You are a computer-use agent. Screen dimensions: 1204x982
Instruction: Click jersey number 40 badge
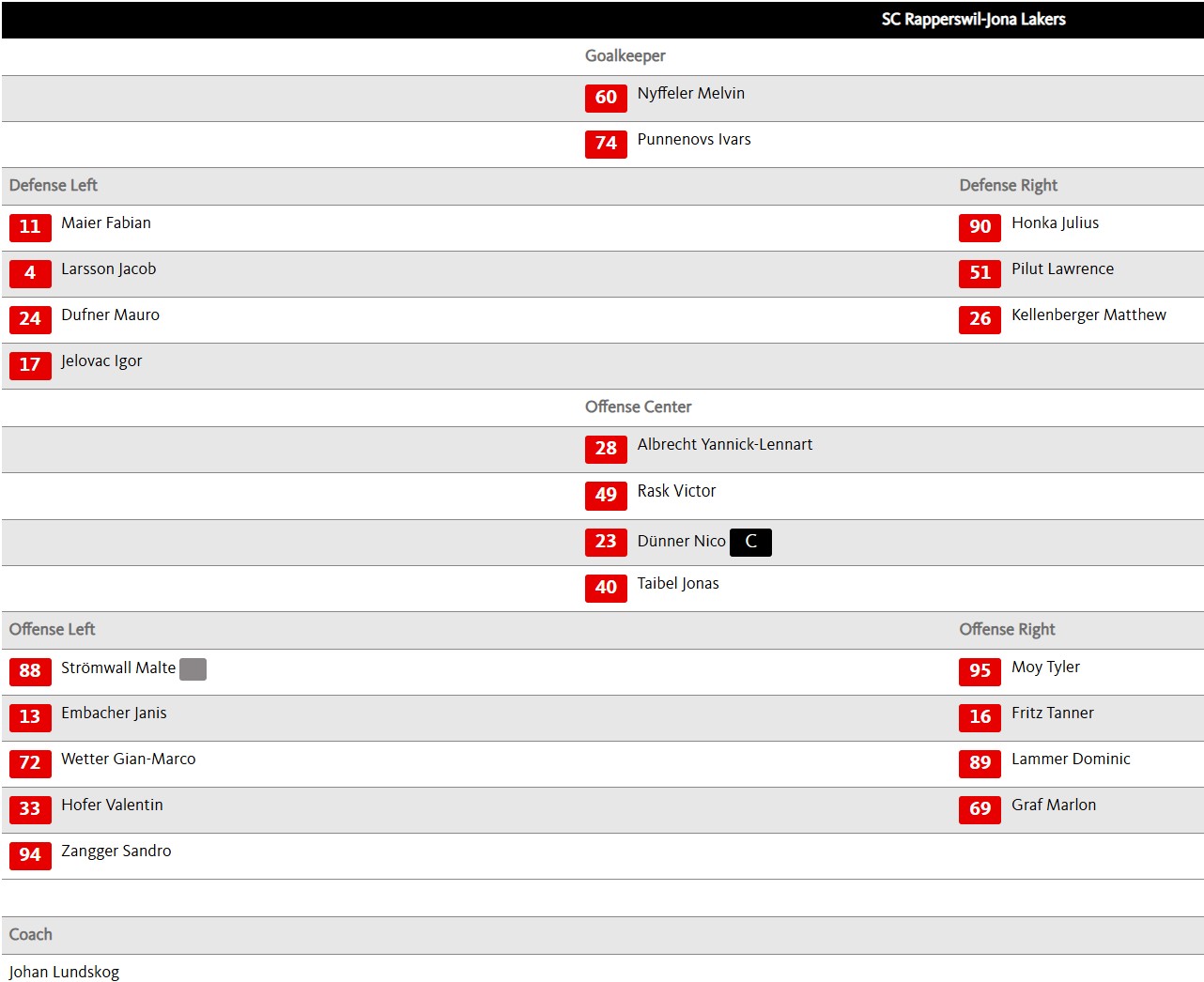pos(606,588)
